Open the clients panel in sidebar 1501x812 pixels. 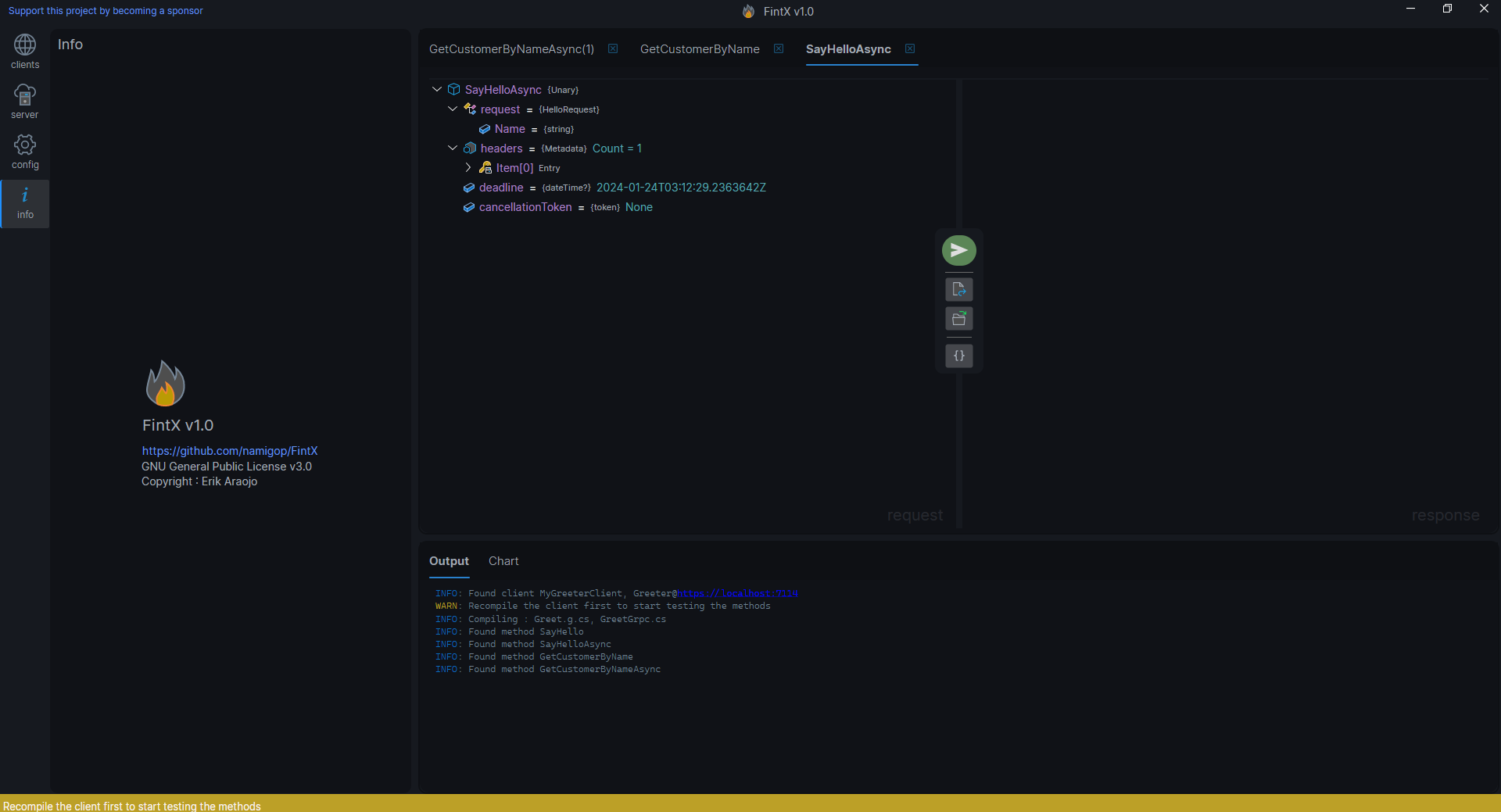pyautogui.click(x=25, y=52)
